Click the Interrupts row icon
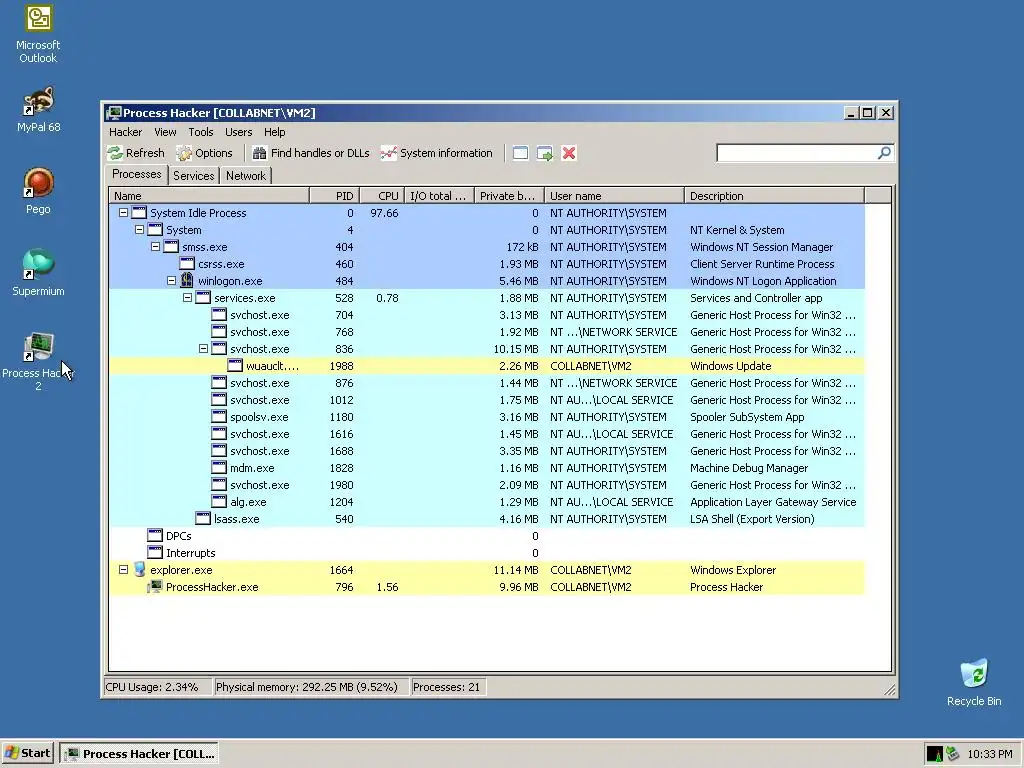Image resolution: width=1024 pixels, height=768 pixels. [155, 552]
